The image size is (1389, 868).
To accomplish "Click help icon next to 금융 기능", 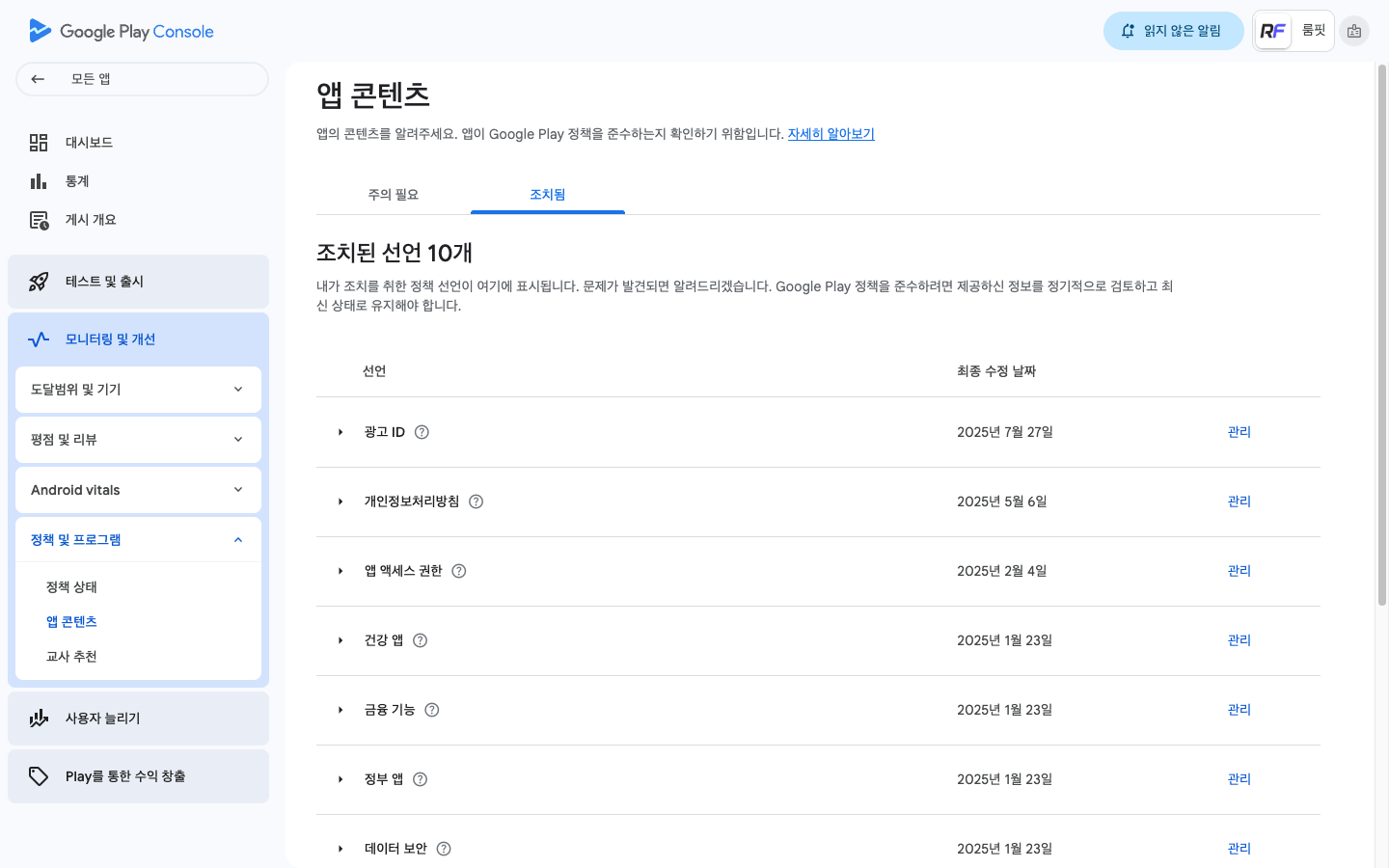I will (432, 710).
